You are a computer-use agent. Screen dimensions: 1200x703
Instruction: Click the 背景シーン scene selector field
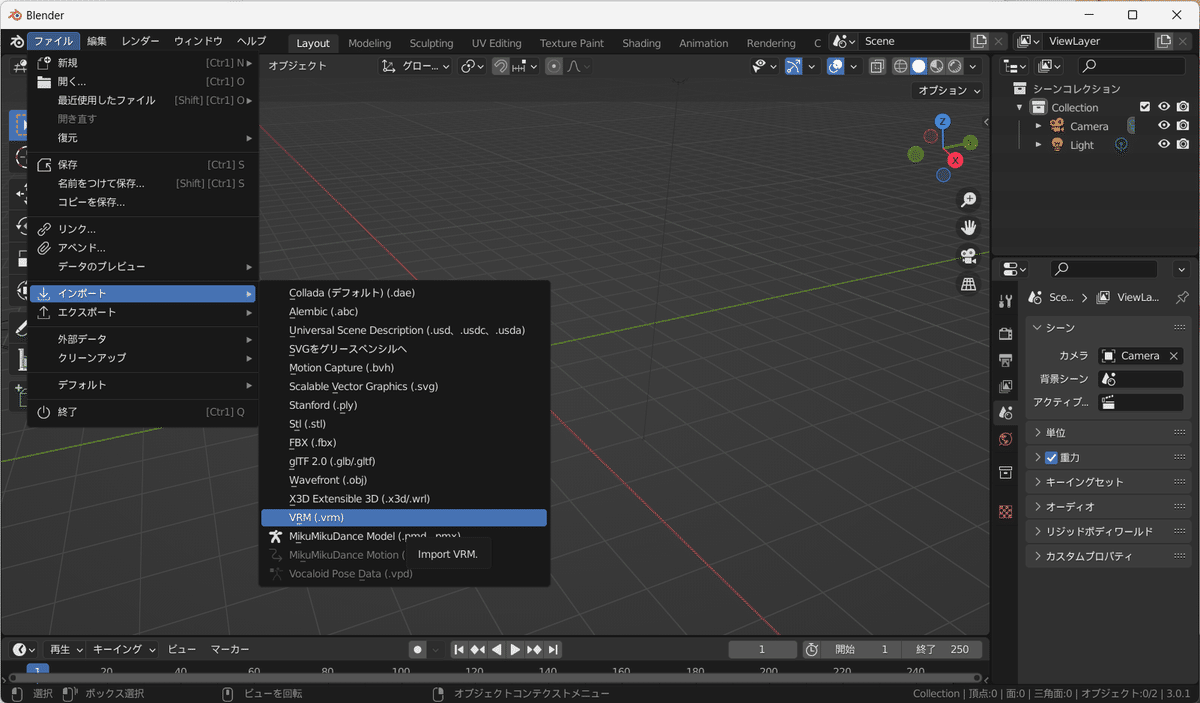click(1140, 379)
